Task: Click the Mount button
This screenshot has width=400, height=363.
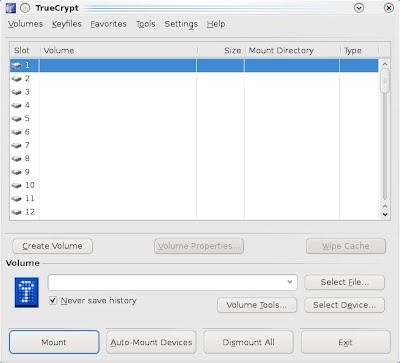Action: (x=54, y=342)
